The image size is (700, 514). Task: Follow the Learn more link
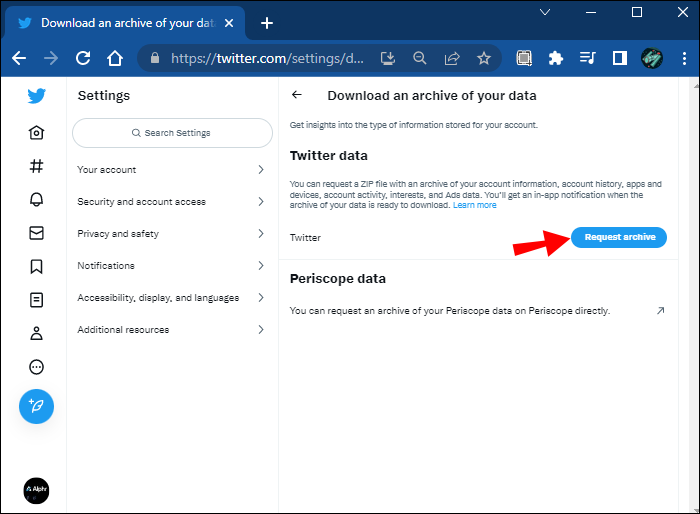point(474,206)
